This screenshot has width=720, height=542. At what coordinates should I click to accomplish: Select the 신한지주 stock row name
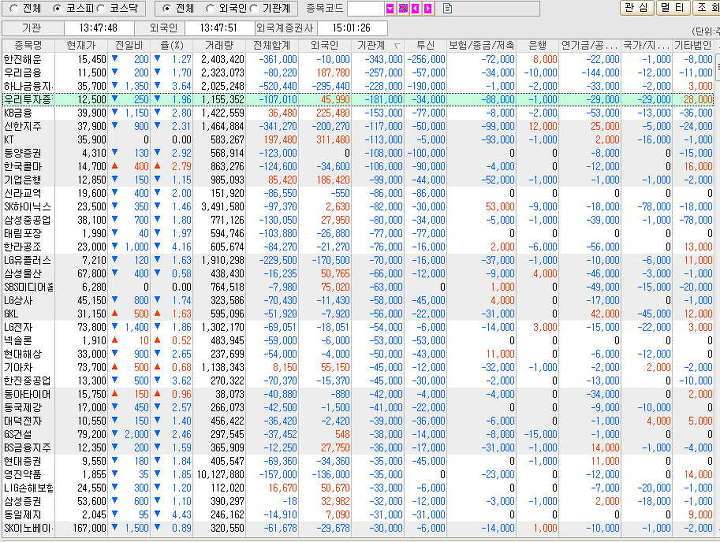tap(22, 126)
